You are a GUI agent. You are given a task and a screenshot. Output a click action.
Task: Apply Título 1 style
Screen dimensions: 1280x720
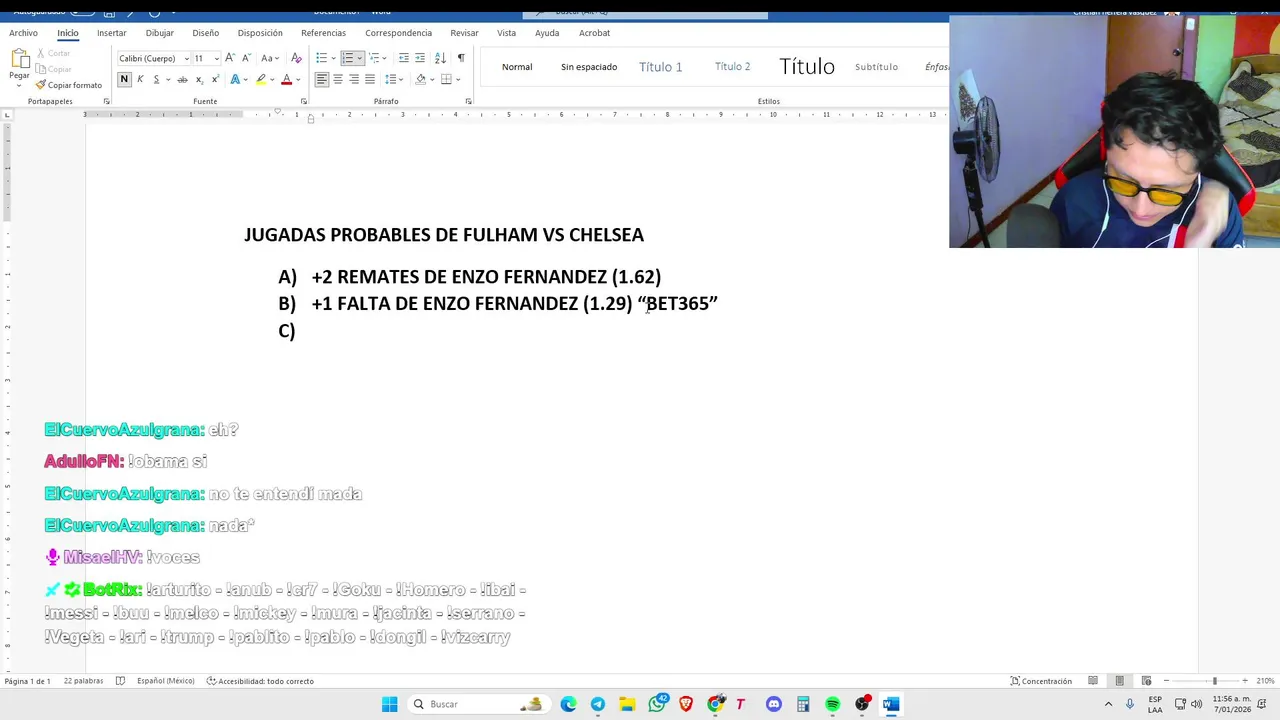pyautogui.click(x=660, y=67)
